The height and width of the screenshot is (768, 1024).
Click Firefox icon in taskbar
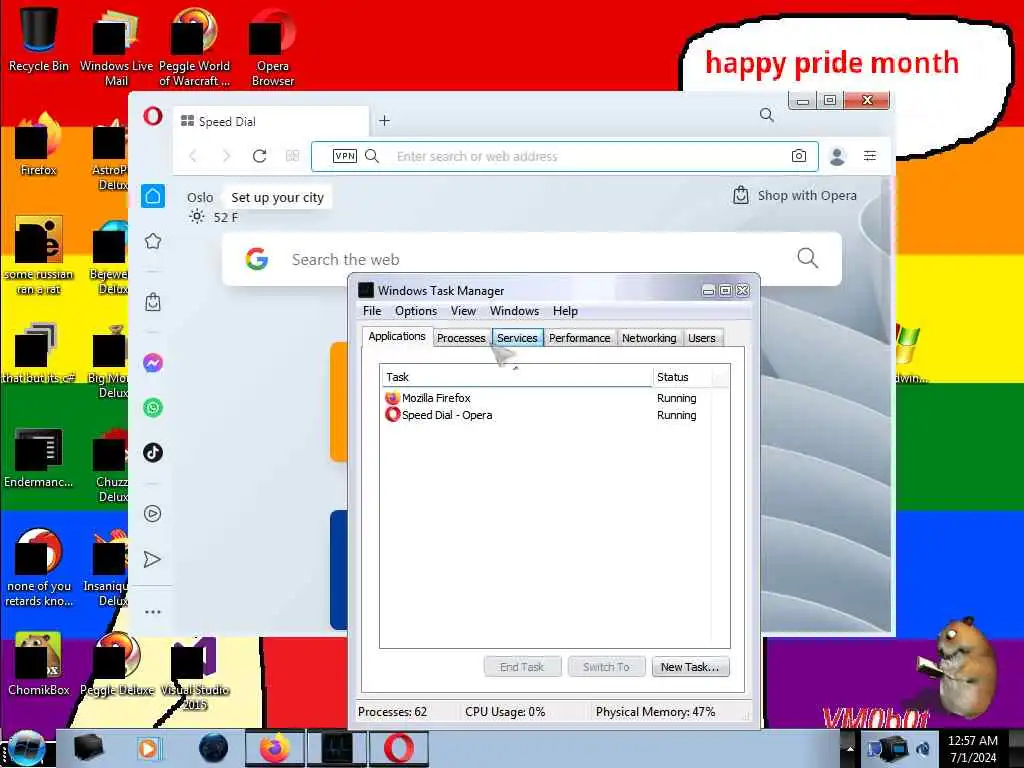pyautogui.click(x=274, y=748)
